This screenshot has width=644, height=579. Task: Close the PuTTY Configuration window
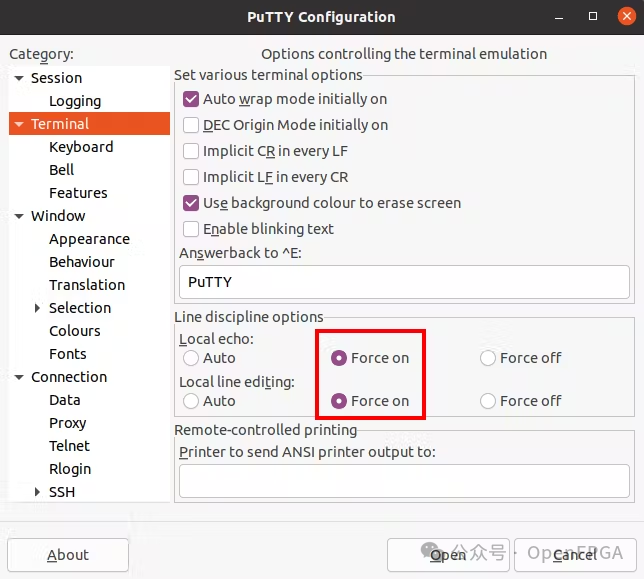(x=627, y=16)
